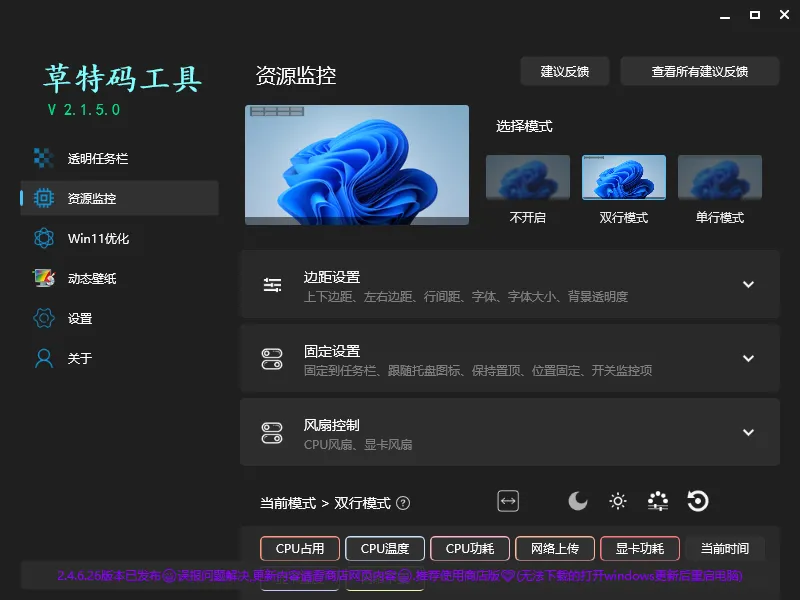Toggle the CPU功耗 monitor item
Image resolution: width=800 pixels, height=600 pixels.
[470, 549]
